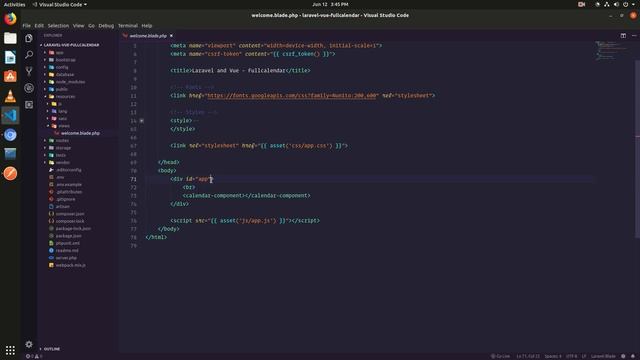
Task: Open the clock showing Jun 12 3:45 PM
Action: [x=330, y=4]
